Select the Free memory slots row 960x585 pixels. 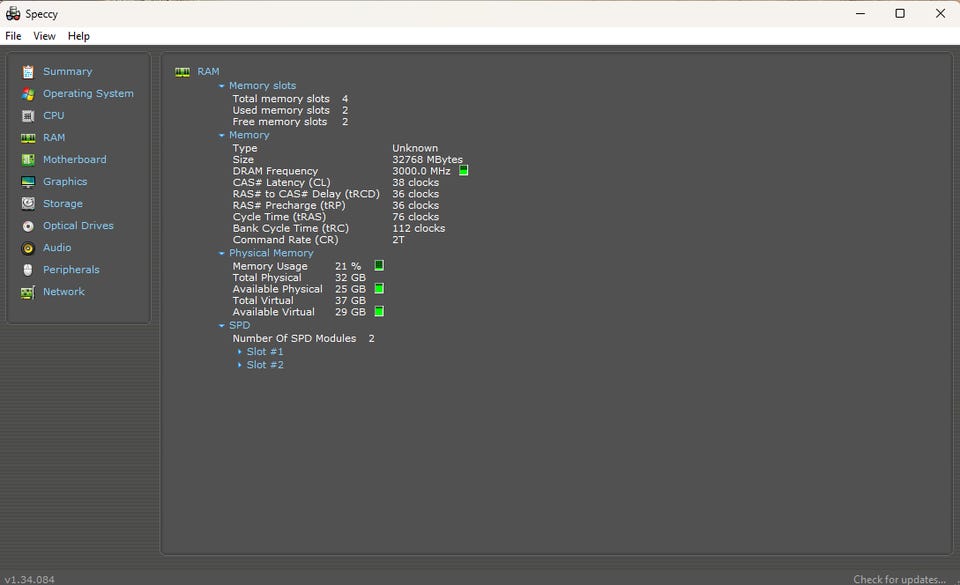point(290,122)
